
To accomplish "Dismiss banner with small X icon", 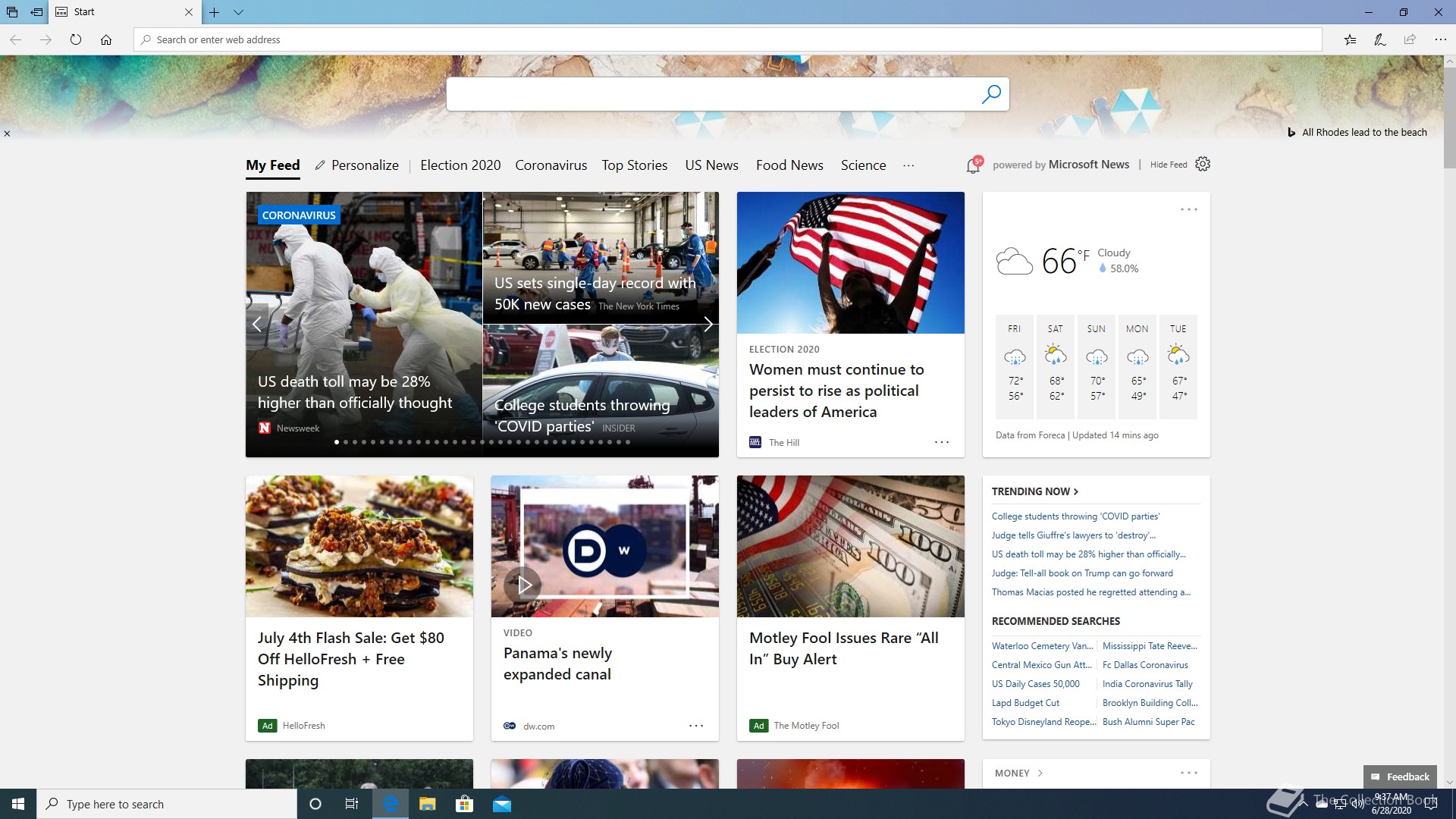I will [7, 133].
